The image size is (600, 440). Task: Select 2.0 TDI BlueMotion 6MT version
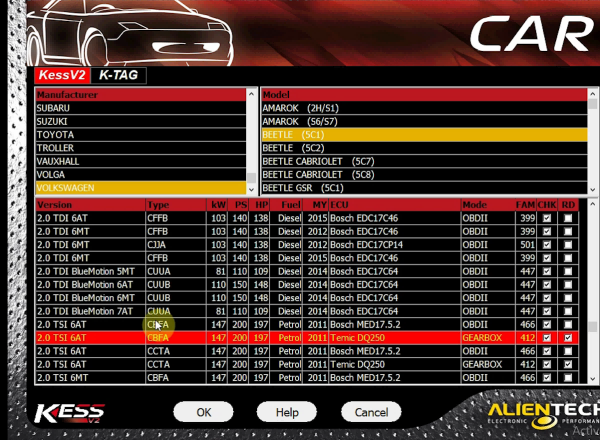tap(307, 298)
